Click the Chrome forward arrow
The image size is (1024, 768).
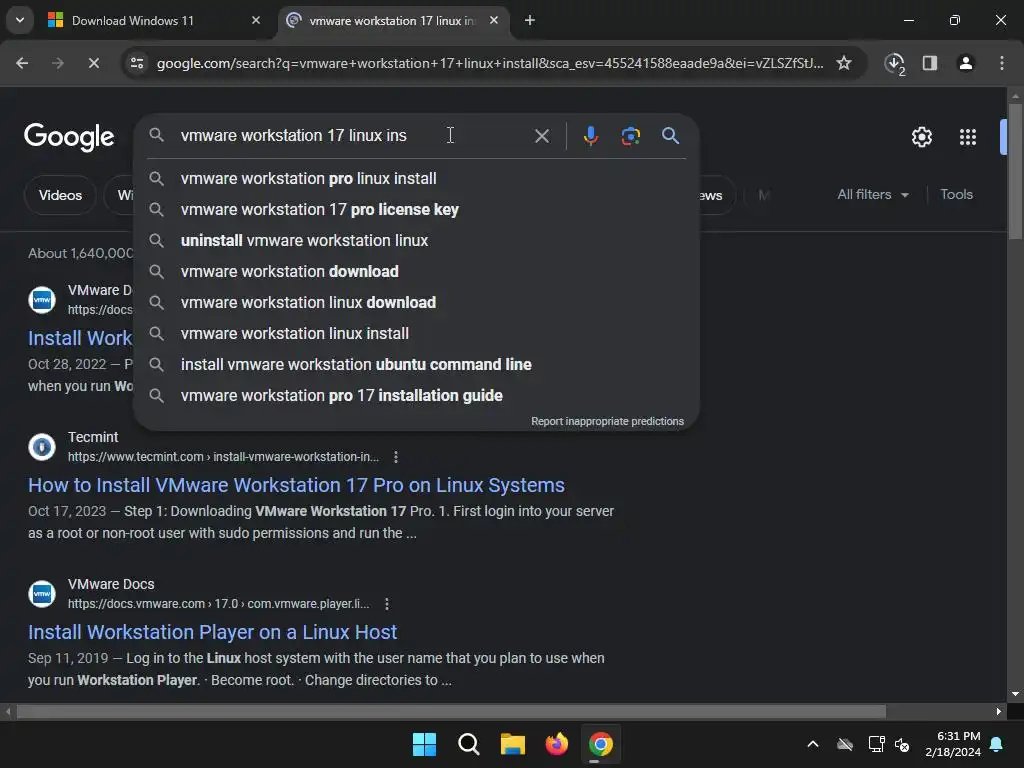pos(57,63)
